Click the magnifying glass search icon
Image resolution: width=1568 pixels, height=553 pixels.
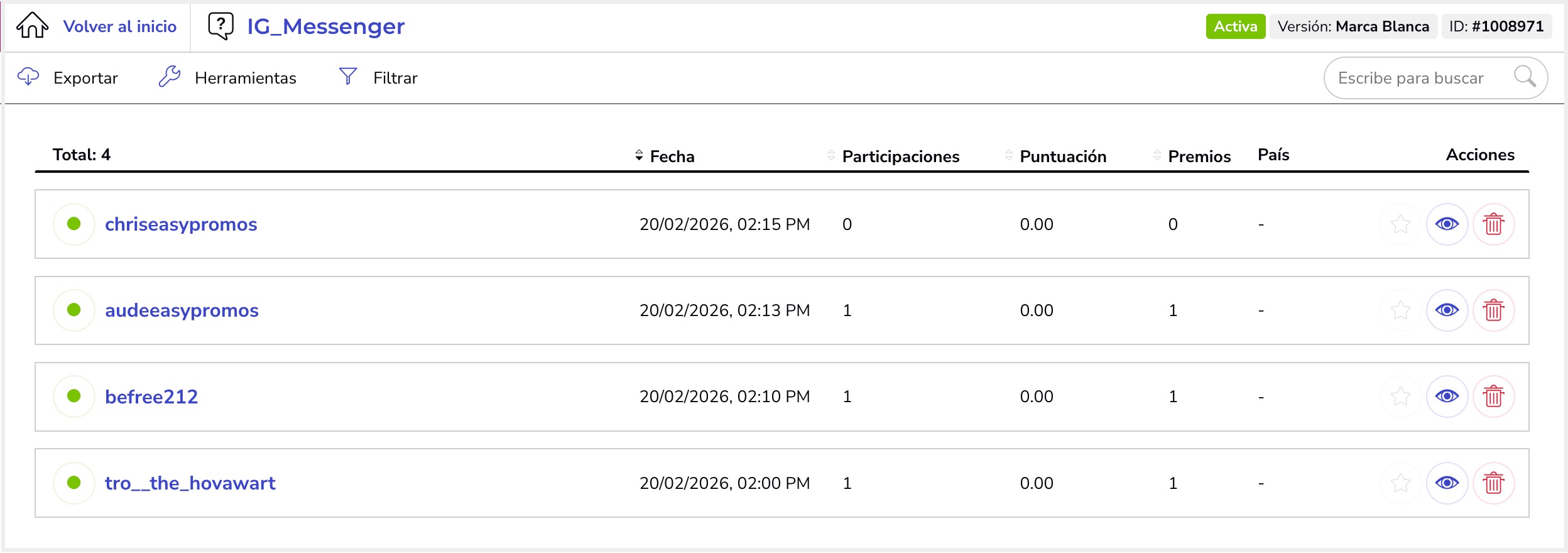1524,77
